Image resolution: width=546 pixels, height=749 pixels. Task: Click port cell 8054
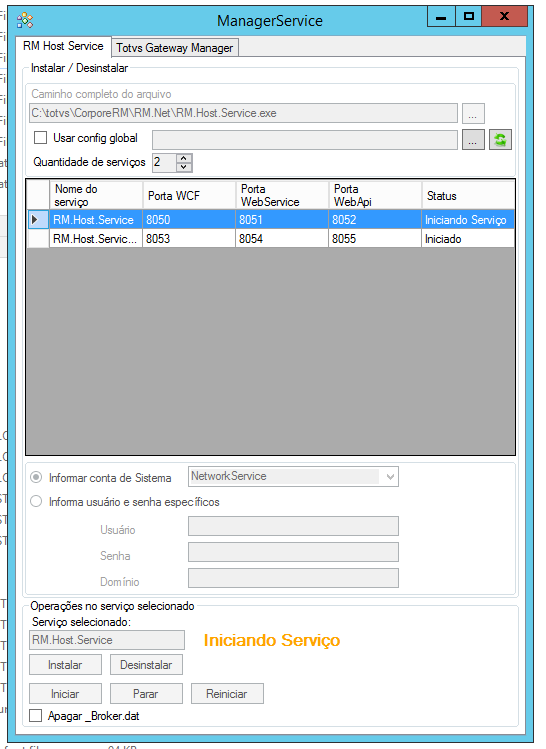click(282, 238)
